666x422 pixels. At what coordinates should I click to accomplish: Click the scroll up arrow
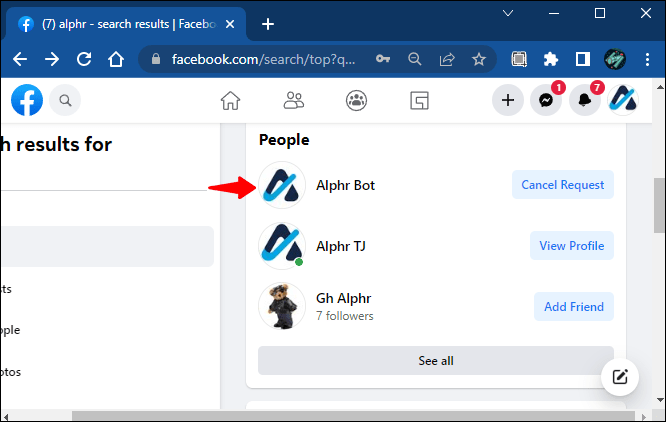[x=660, y=87]
